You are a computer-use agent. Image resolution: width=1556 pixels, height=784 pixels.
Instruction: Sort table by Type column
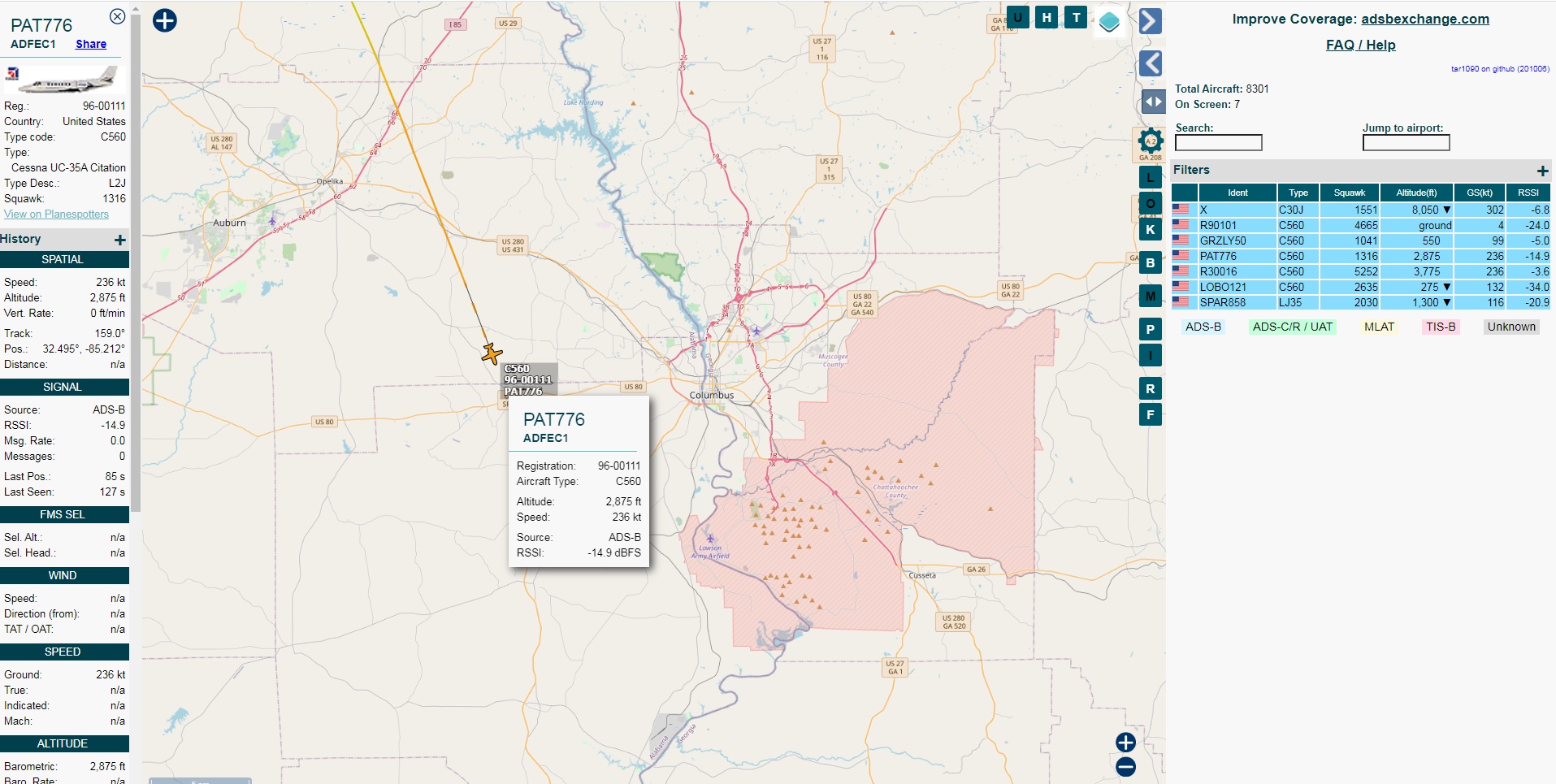pyautogui.click(x=1298, y=193)
